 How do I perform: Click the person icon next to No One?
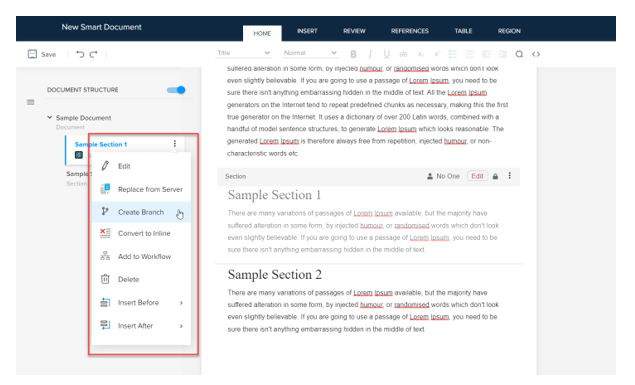click(430, 176)
